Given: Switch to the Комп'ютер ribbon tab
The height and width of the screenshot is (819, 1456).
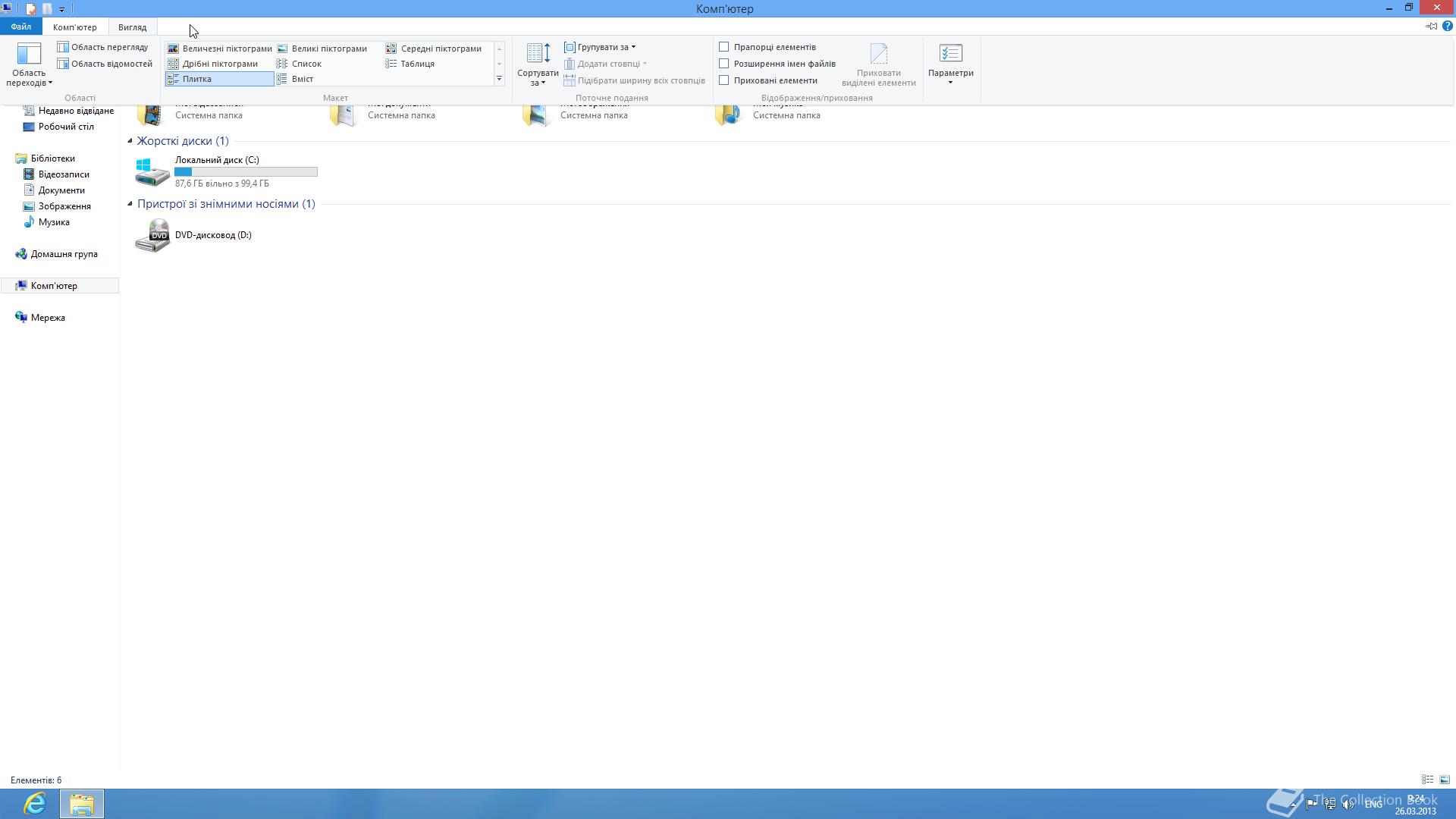Looking at the screenshot, I should click(x=75, y=27).
